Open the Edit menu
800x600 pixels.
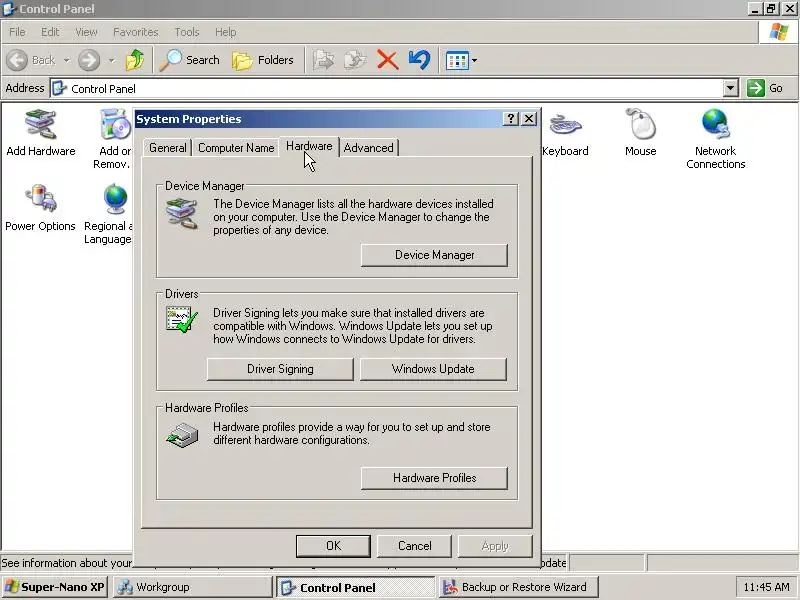click(x=50, y=32)
